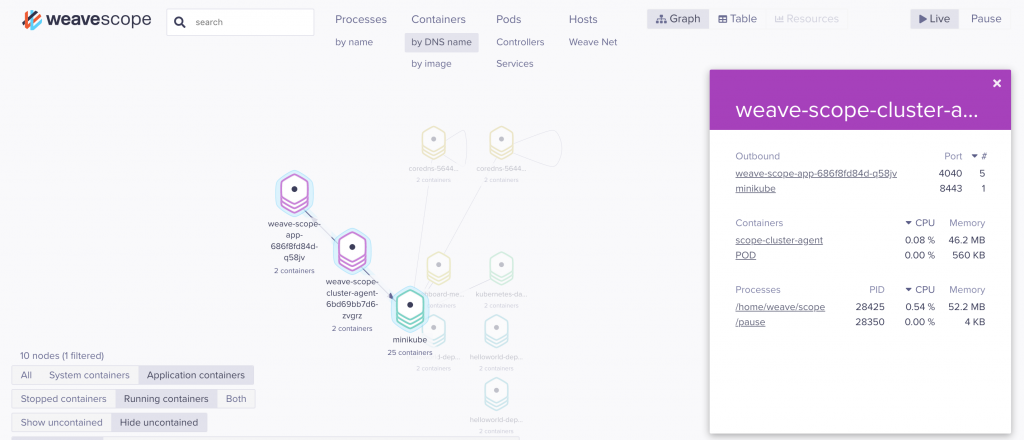Show only Running containers

coord(166,399)
